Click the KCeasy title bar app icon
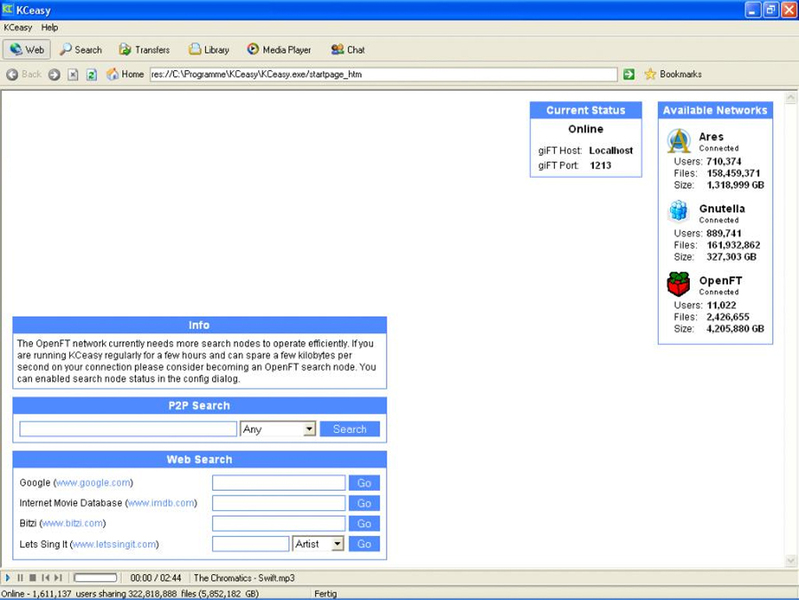 pos(8,9)
